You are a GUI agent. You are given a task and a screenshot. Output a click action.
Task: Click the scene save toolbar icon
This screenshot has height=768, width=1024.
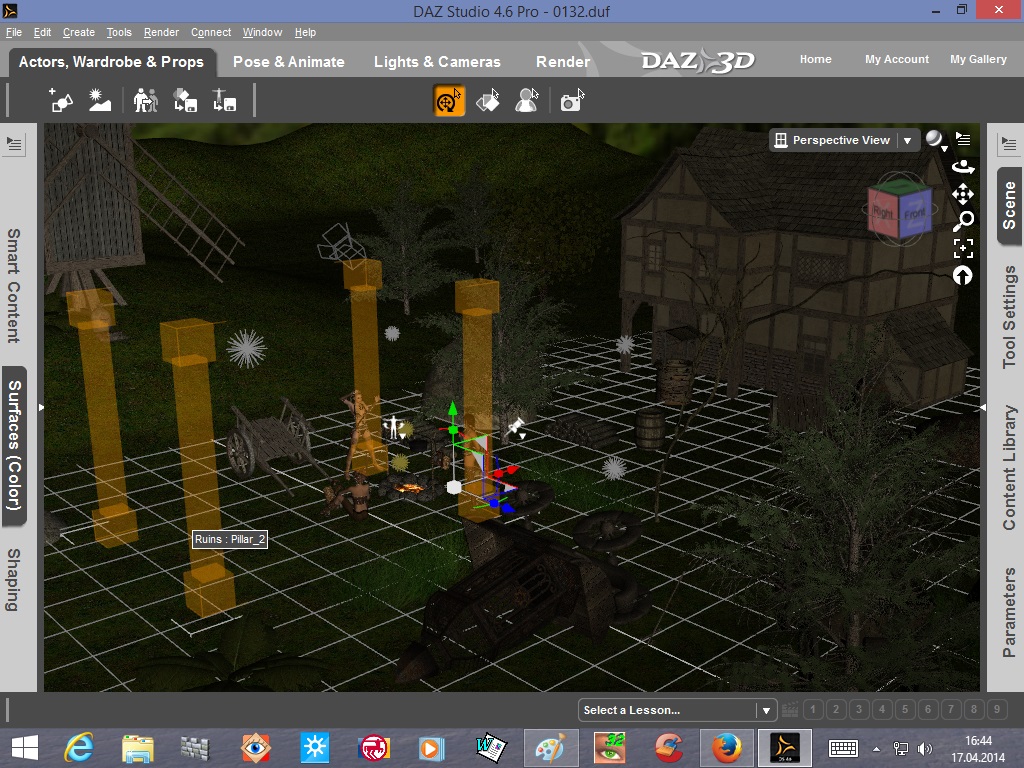tap(185, 101)
